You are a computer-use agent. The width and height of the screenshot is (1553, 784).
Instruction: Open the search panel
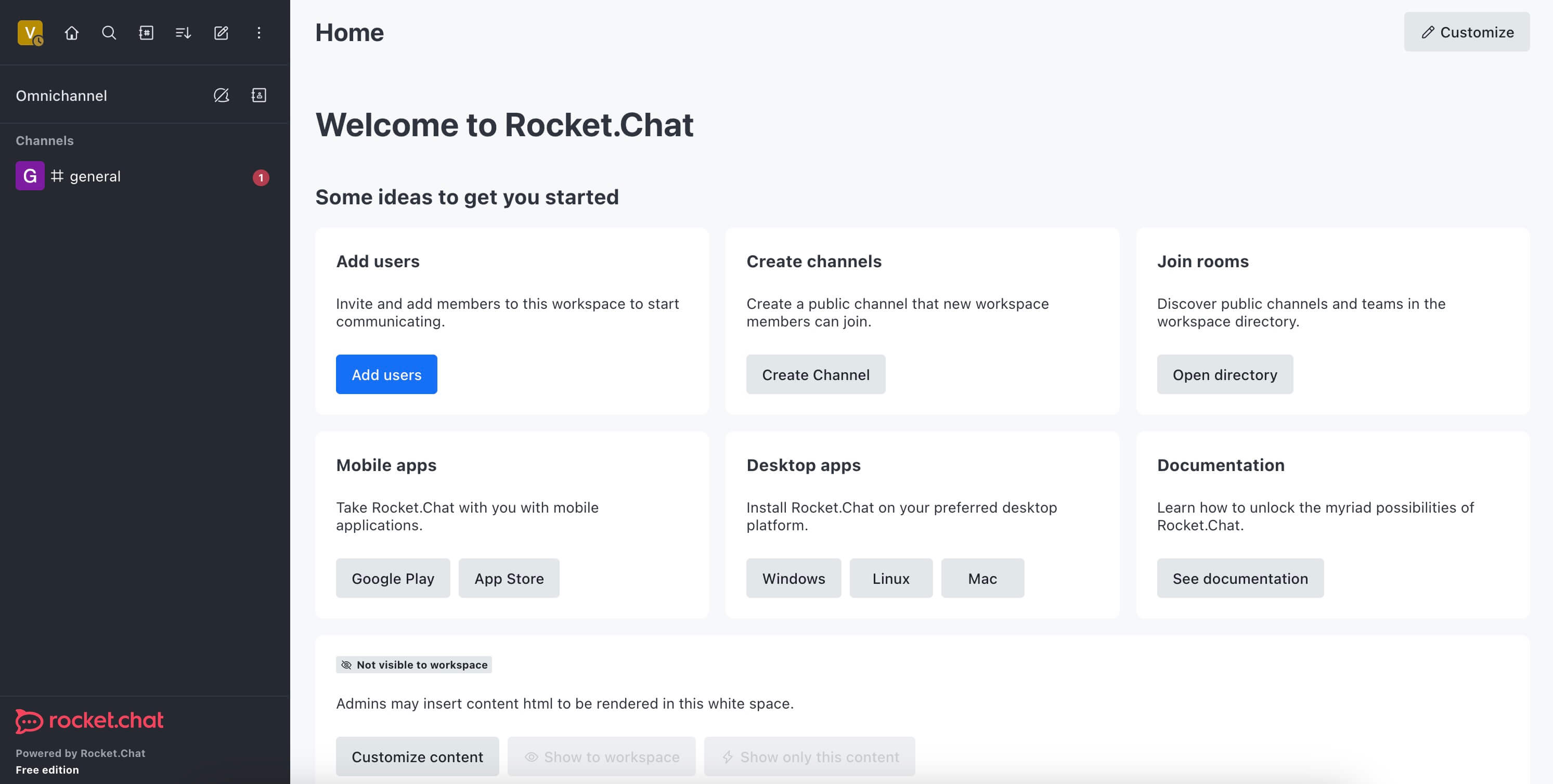(107, 32)
